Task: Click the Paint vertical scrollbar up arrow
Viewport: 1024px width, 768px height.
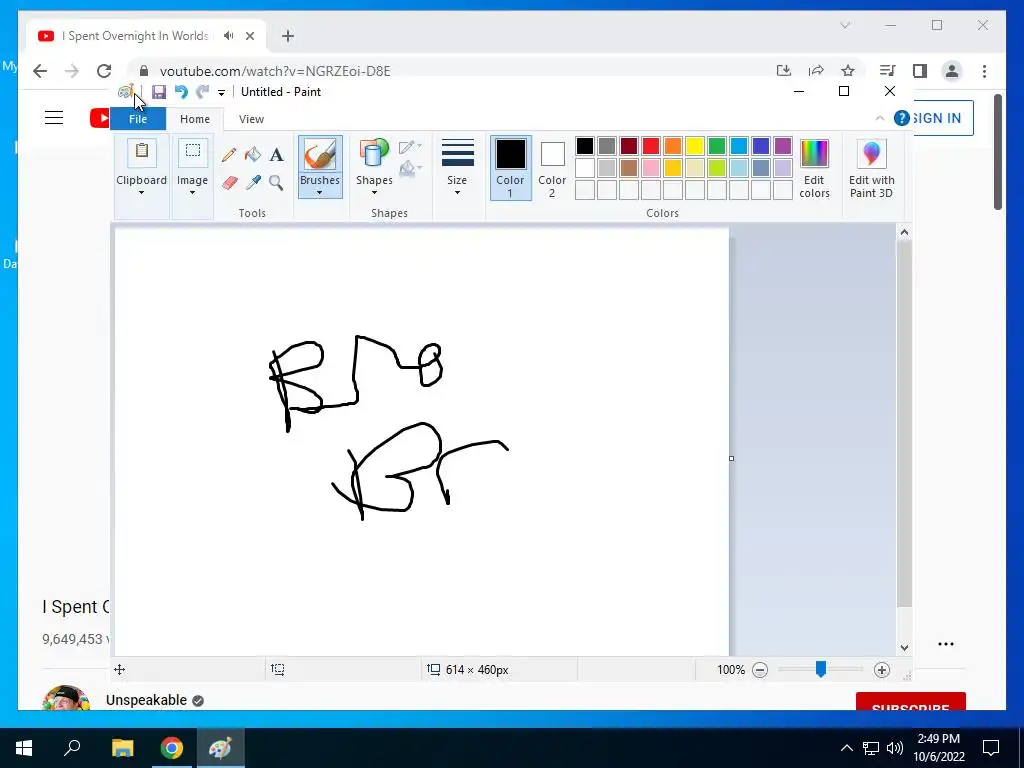Action: [x=904, y=232]
